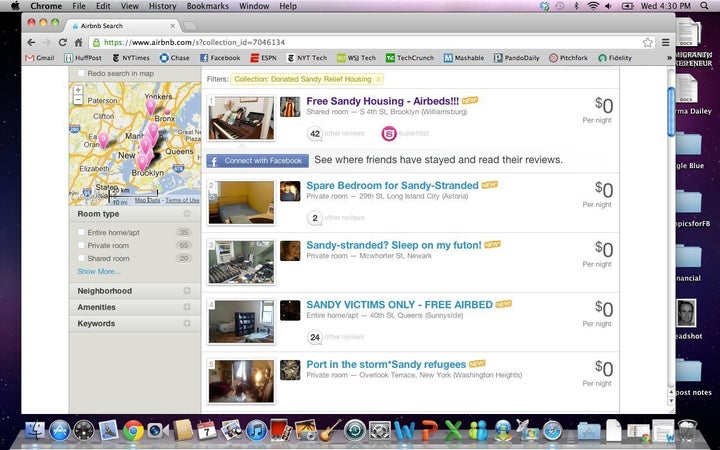Screen dimensions: 720x450
Task: Open Finder from the dock
Action: click(x=35, y=431)
